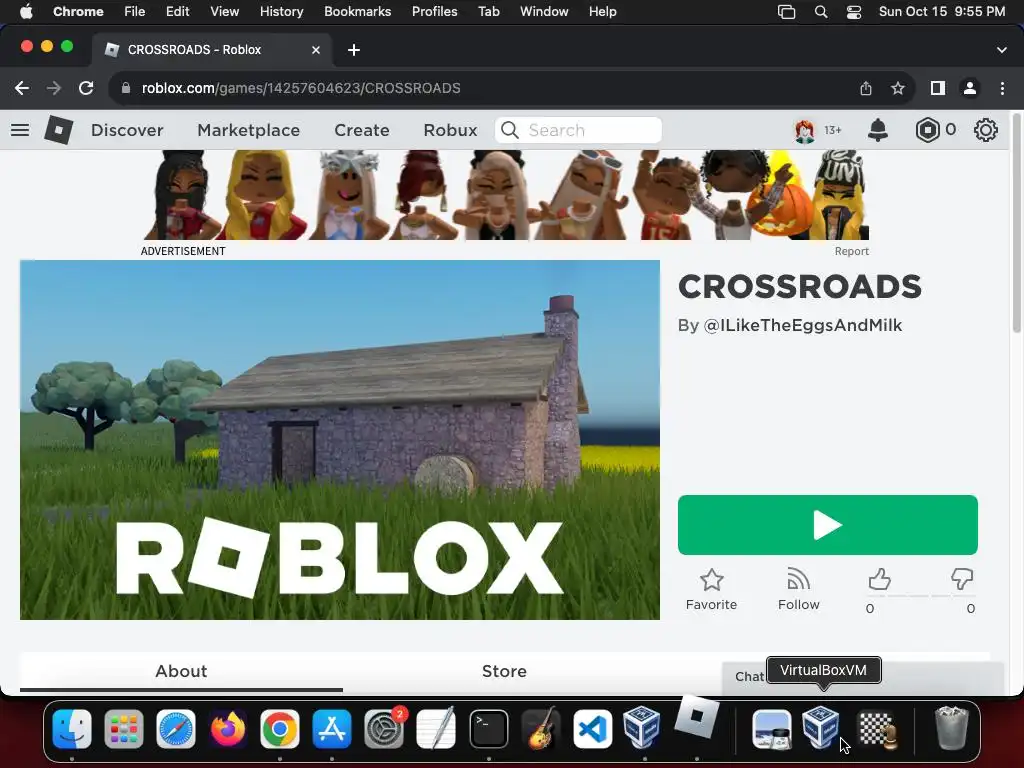
Task: Open System Settings from the Dock
Action: (x=384, y=729)
